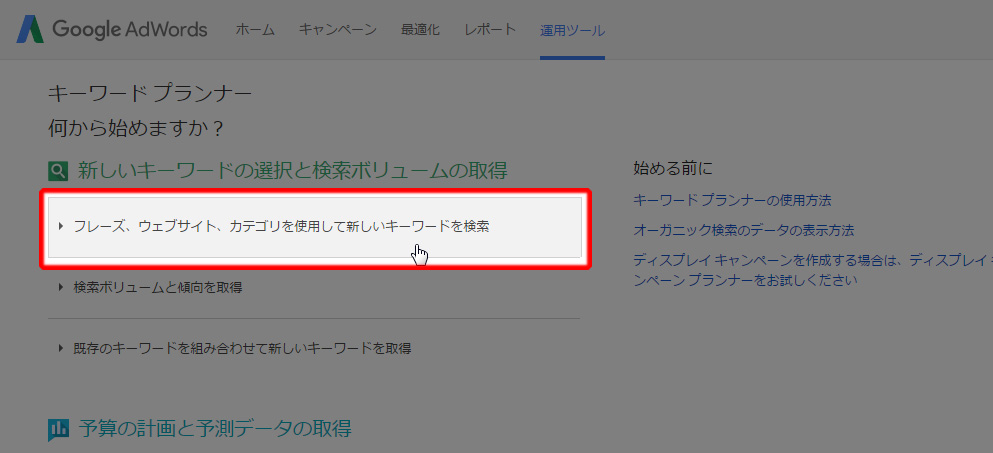Screen dimensions: 993x453
Task: Open the キャンペーン tab
Action: [338, 30]
